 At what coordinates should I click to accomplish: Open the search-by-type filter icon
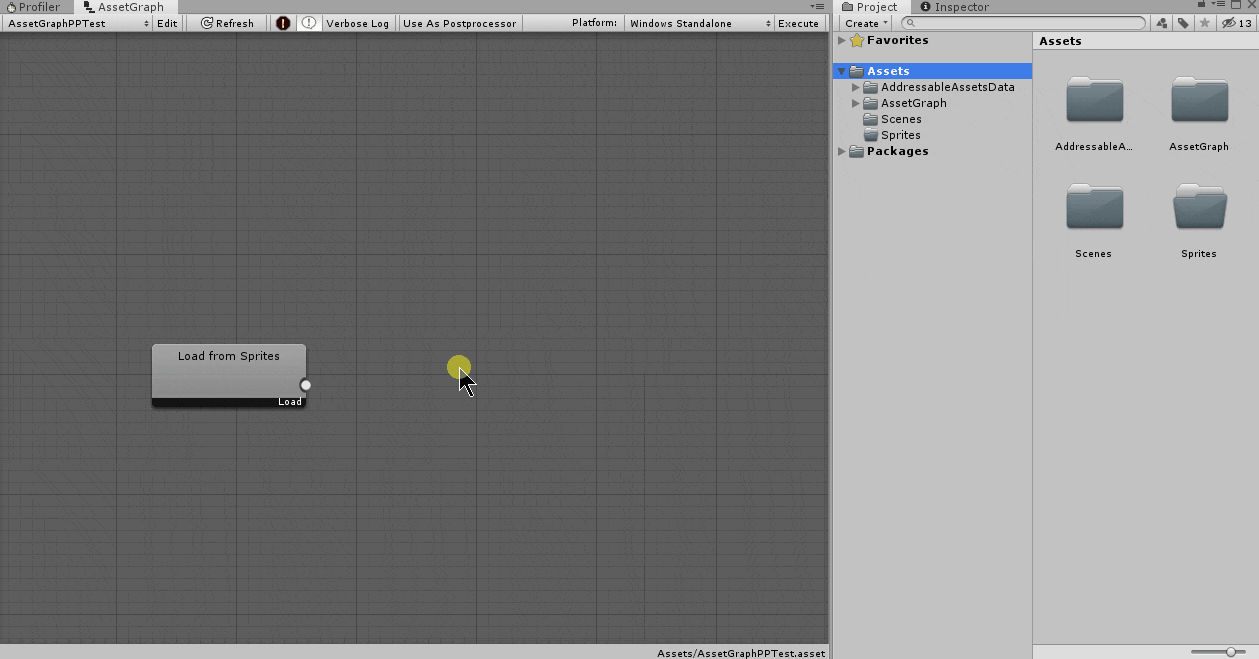pos(1161,22)
